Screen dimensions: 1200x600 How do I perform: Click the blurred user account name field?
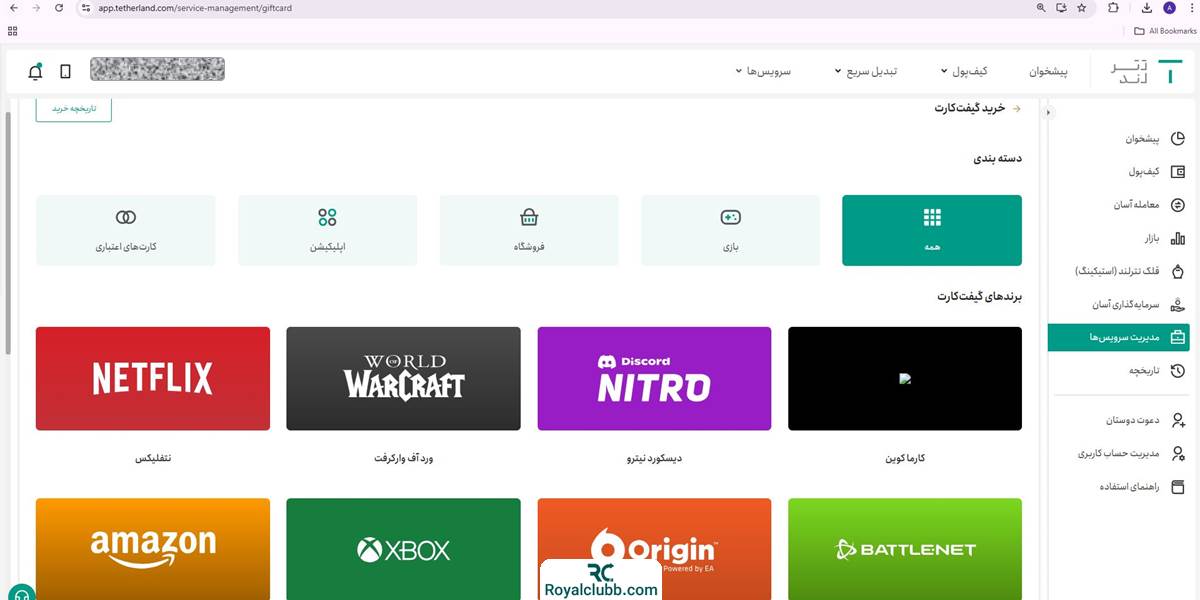tap(157, 69)
